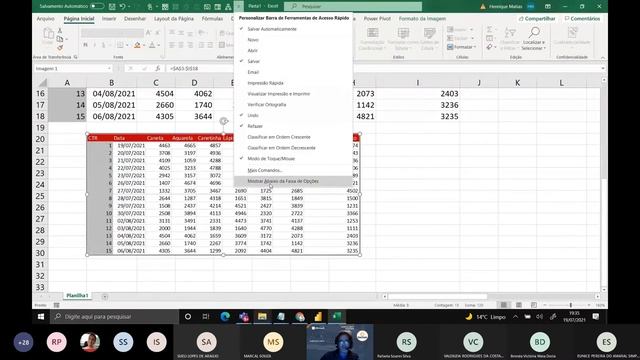Open the Formato da Imagem tab
Image resolution: width=640 pixels, height=360 pixels.
coord(422,19)
